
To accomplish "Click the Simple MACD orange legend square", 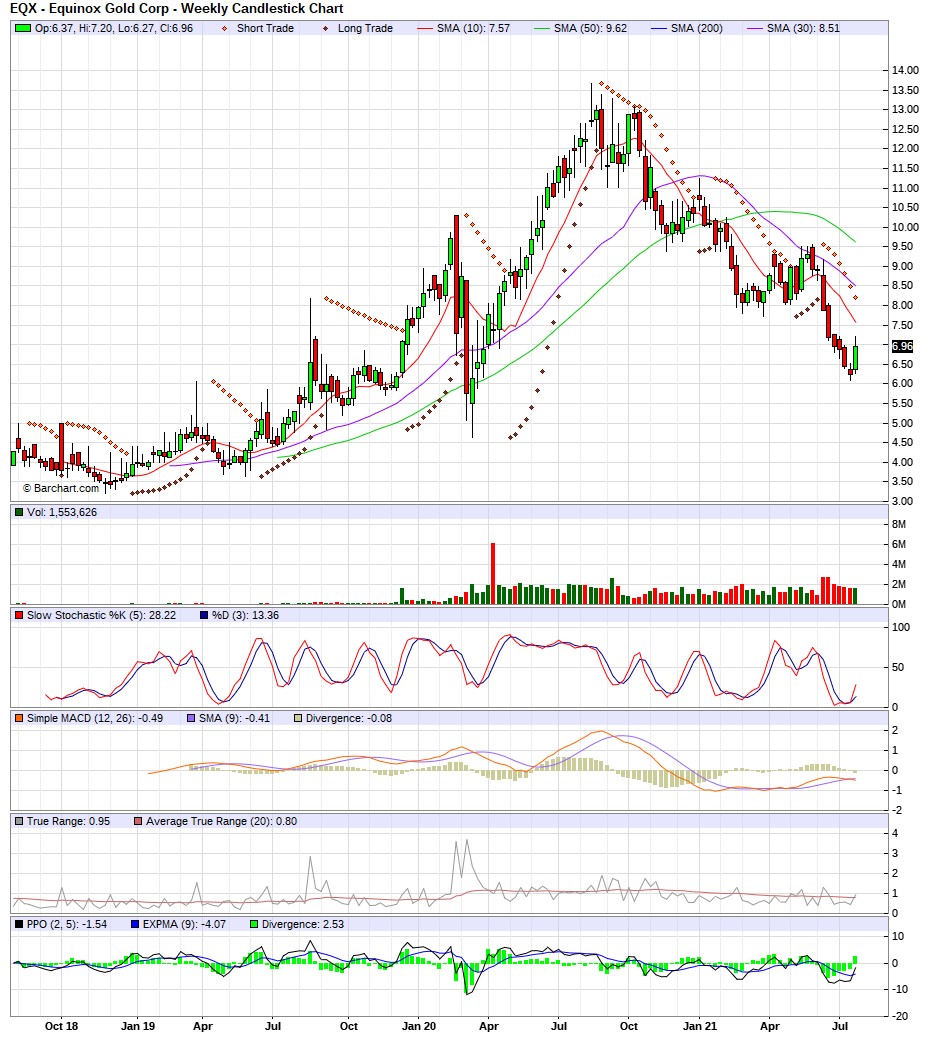I will pos(19,719).
